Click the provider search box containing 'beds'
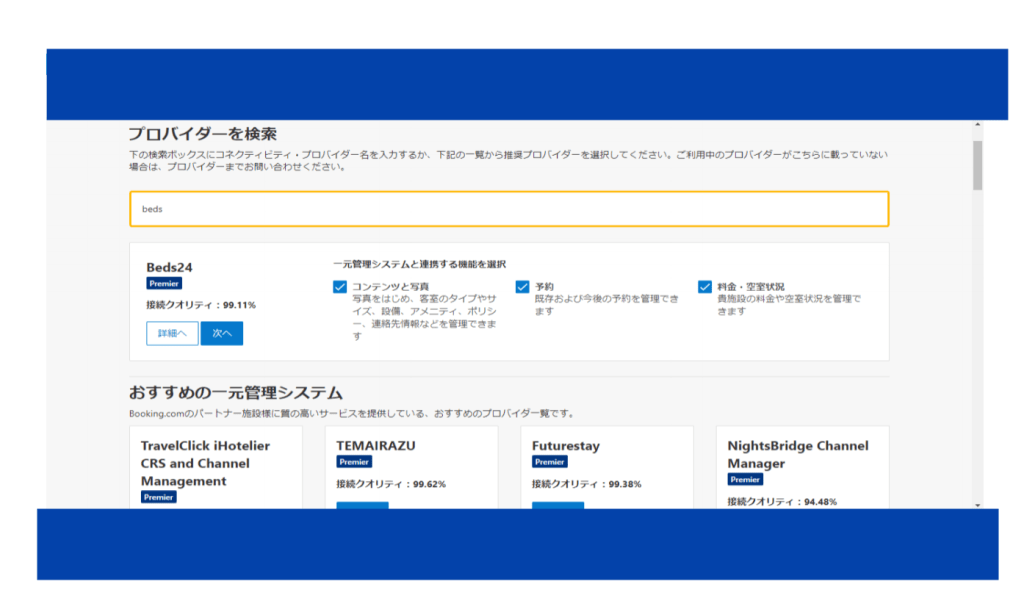 point(508,209)
